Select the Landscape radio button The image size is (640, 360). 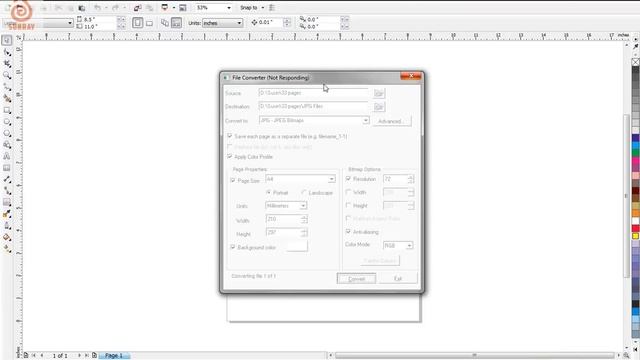pos(304,192)
